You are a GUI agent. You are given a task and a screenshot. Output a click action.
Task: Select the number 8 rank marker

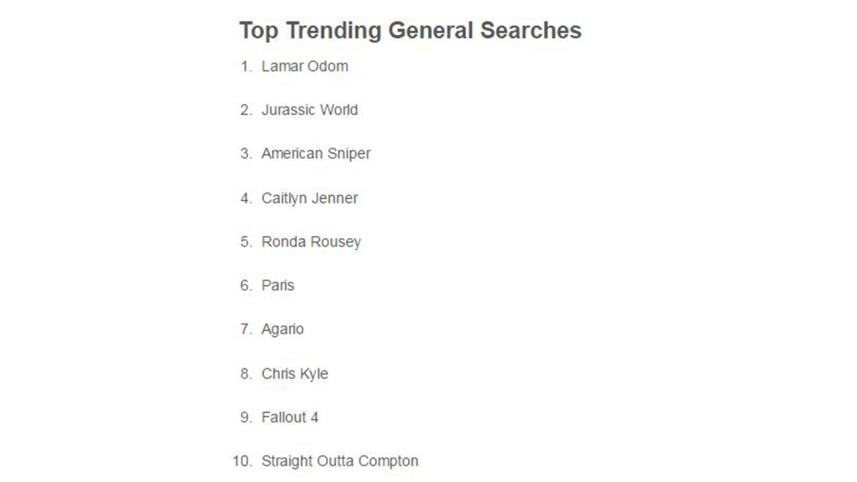pyautogui.click(x=246, y=374)
